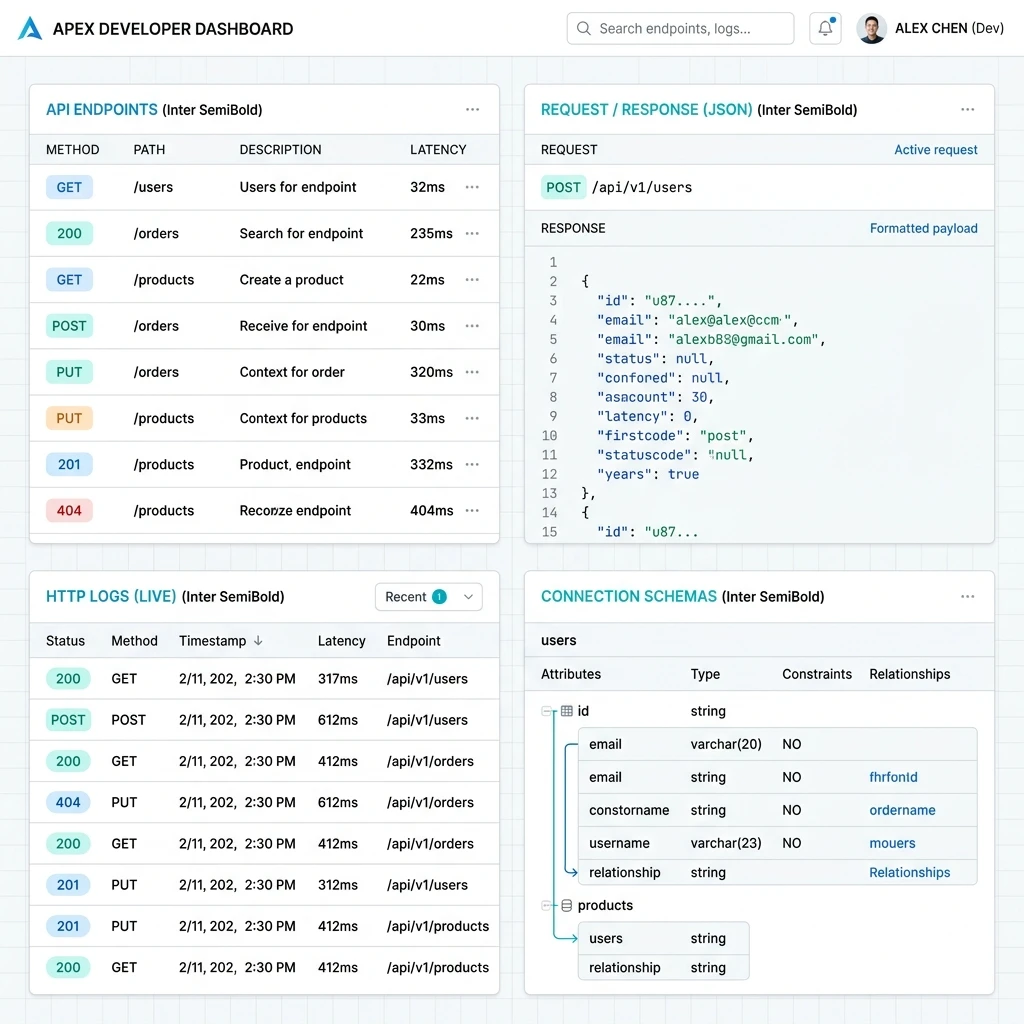Image resolution: width=1024 pixels, height=1024 pixels.
Task: Collapse the products schema tree node
Action: click(x=546, y=905)
